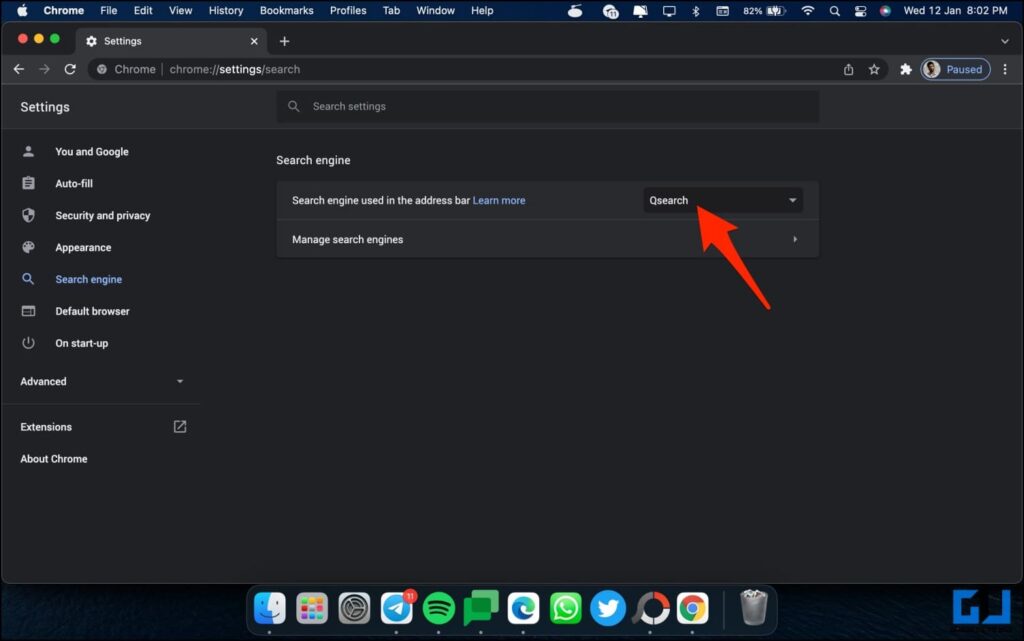Open the Trash in the Dock

click(x=754, y=607)
